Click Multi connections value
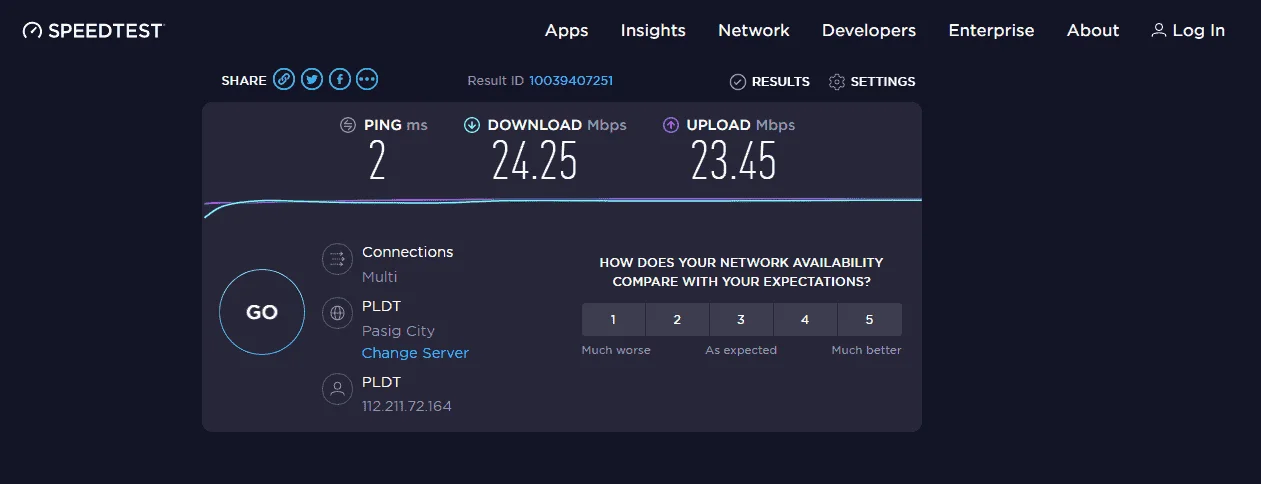 (379, 277)
